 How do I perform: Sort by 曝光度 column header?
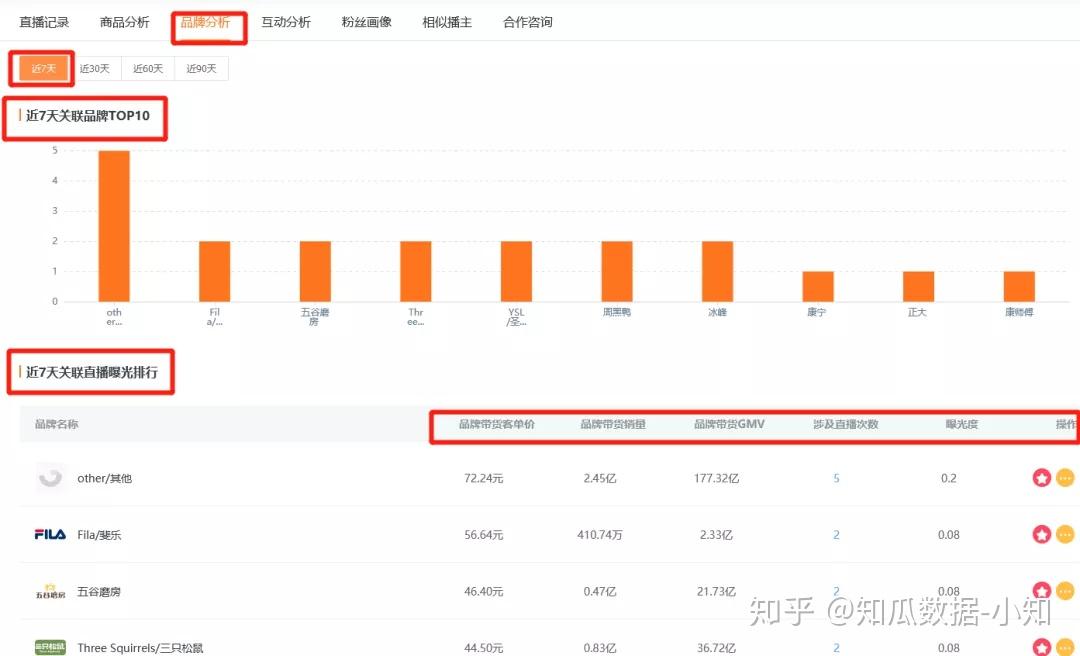coord(962,424)
